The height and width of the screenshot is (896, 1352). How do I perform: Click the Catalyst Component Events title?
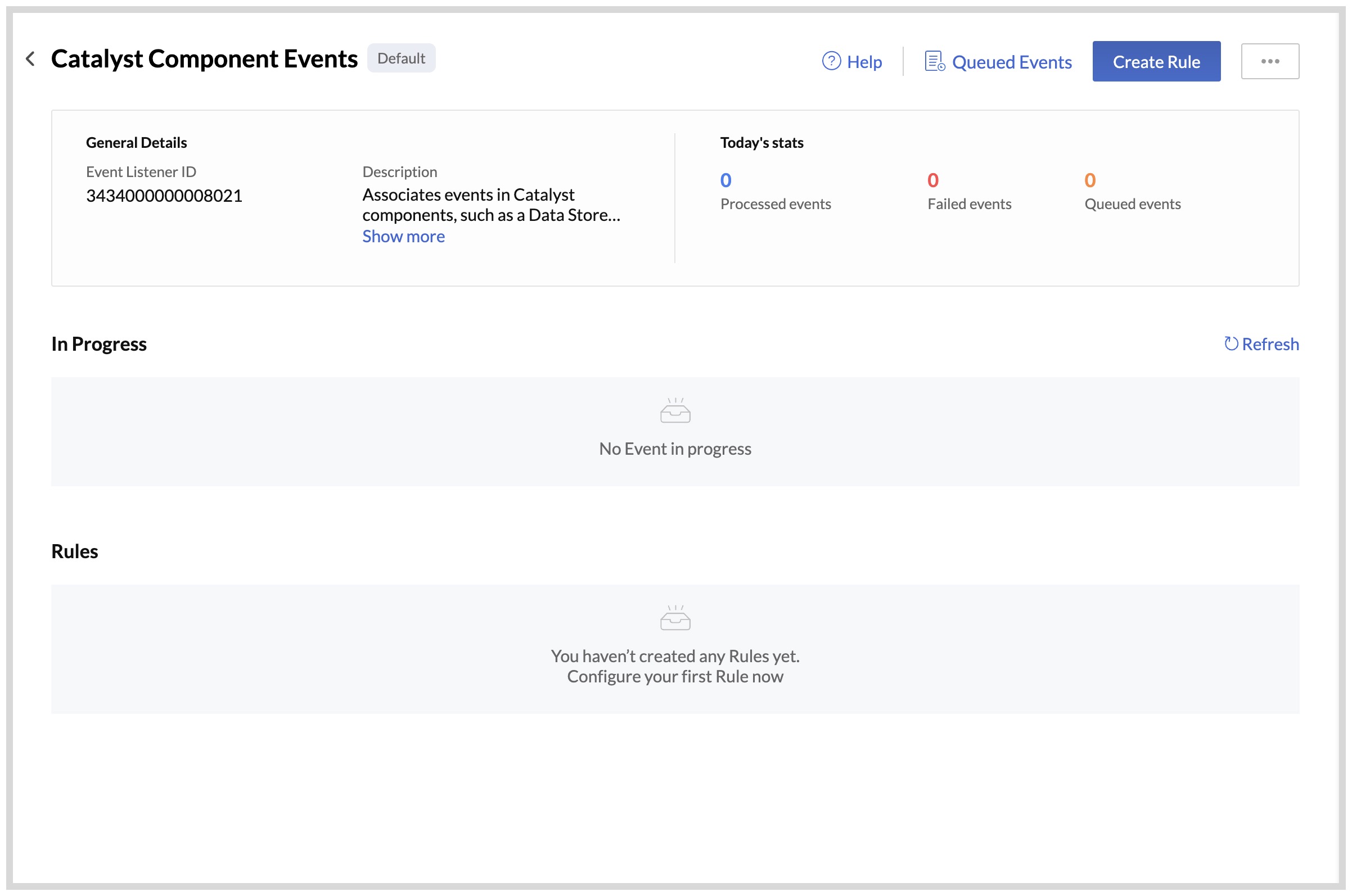click(204, 59)
